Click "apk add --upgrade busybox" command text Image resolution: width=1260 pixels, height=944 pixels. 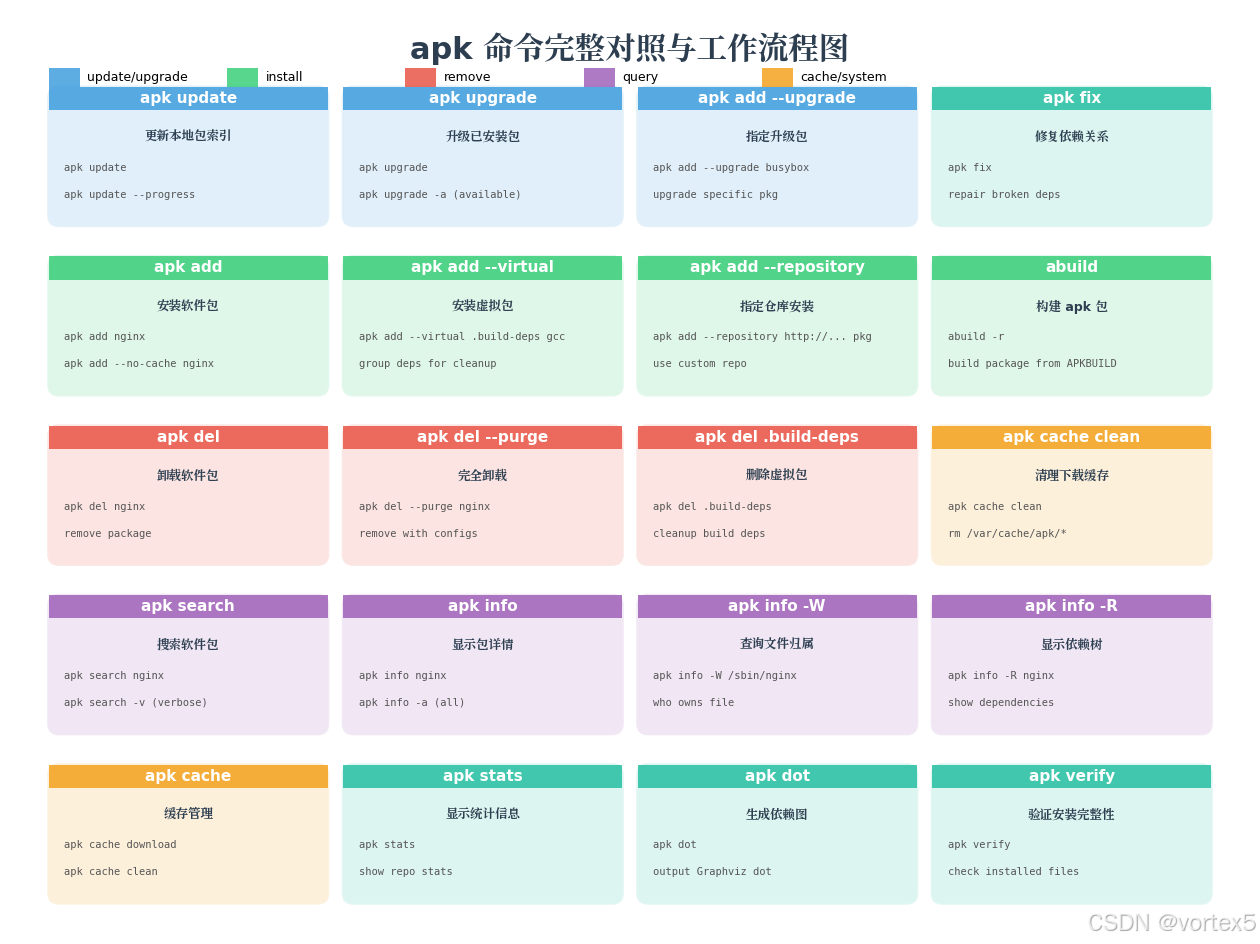[731, 168]
